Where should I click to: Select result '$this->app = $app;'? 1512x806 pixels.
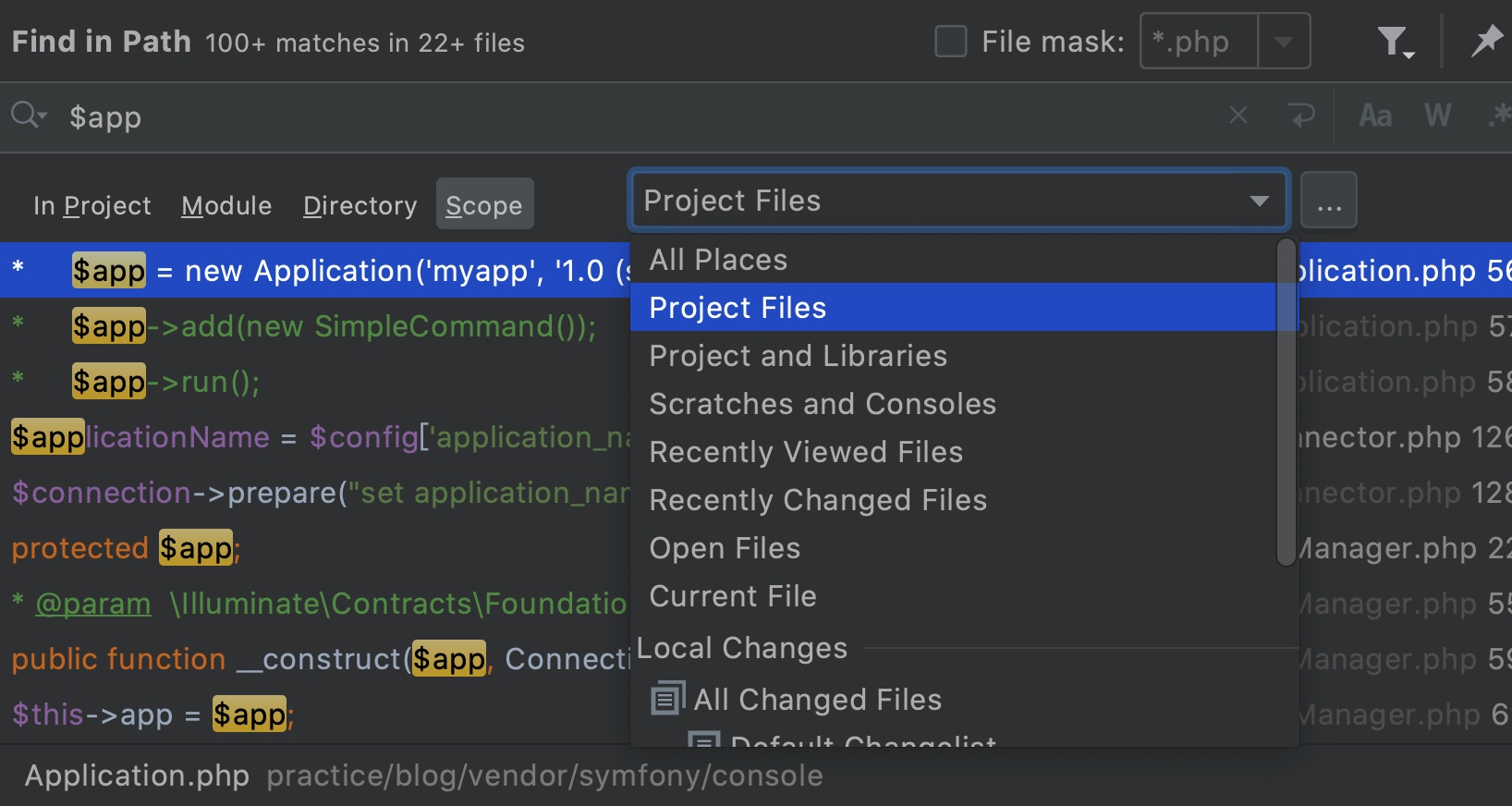pos(314,714)
